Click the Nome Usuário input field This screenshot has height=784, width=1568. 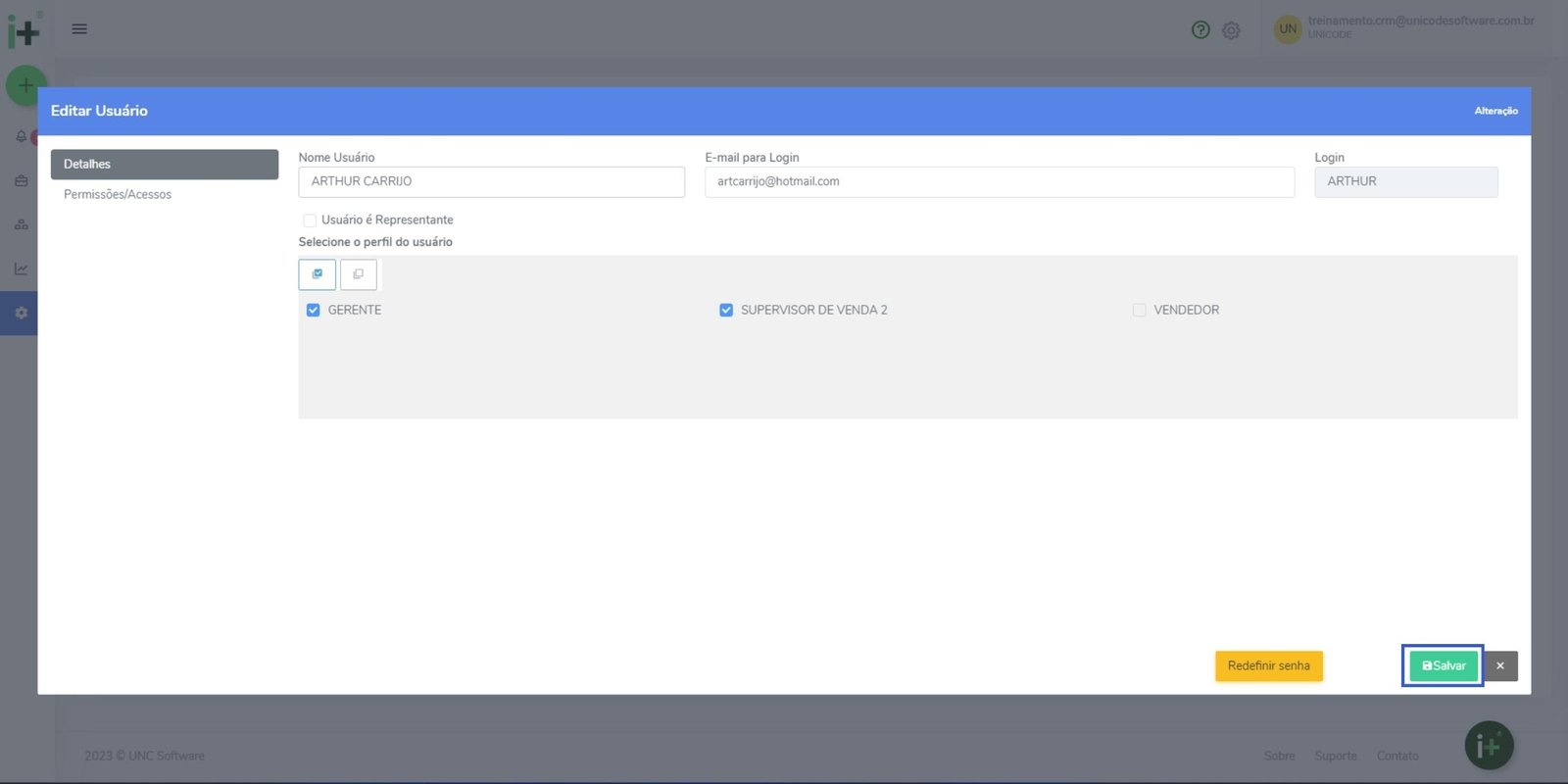(x=491, y=182)
